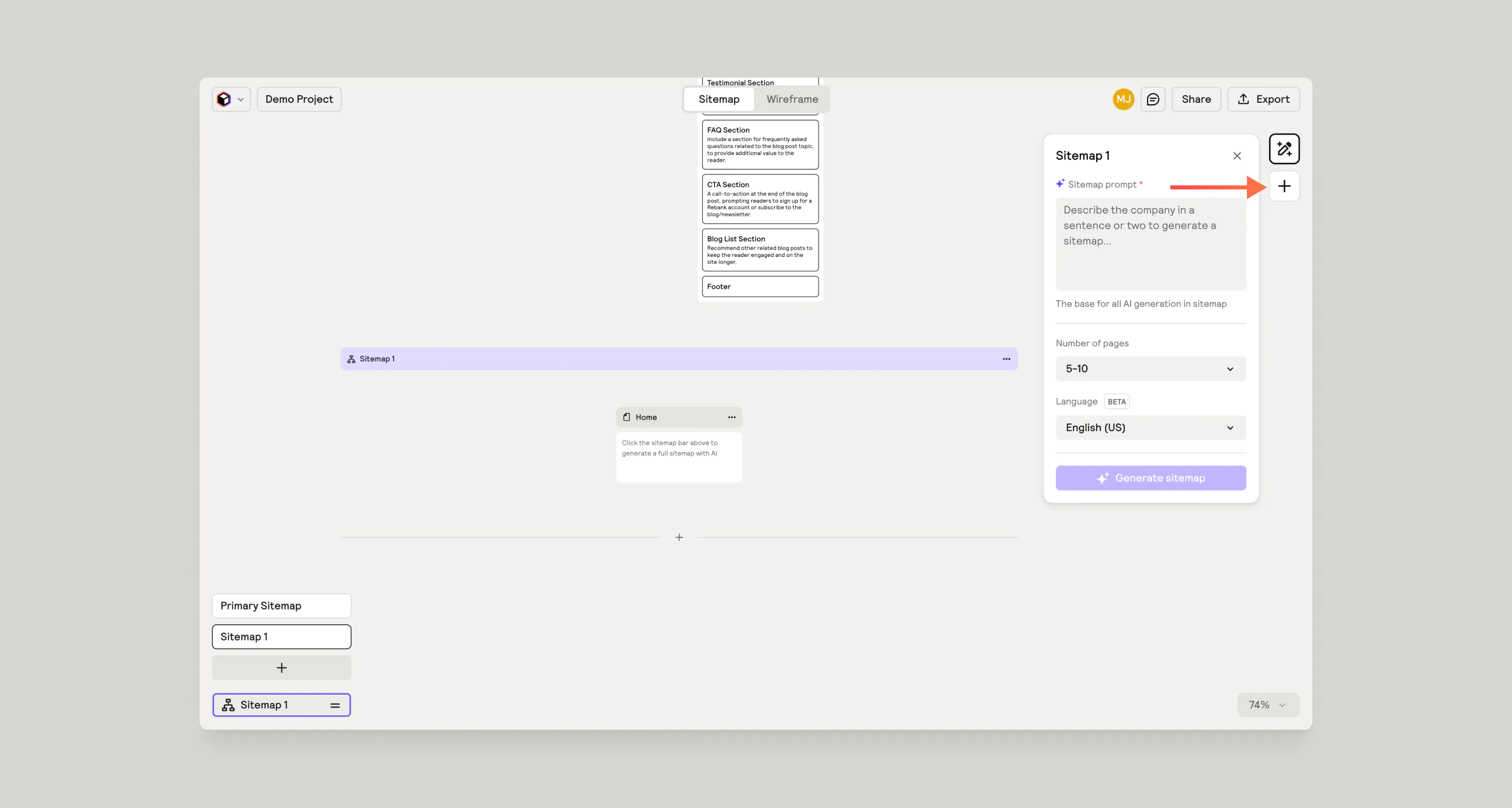
Task: Select Primary Sitemap in the list
Action: [281, 606]
